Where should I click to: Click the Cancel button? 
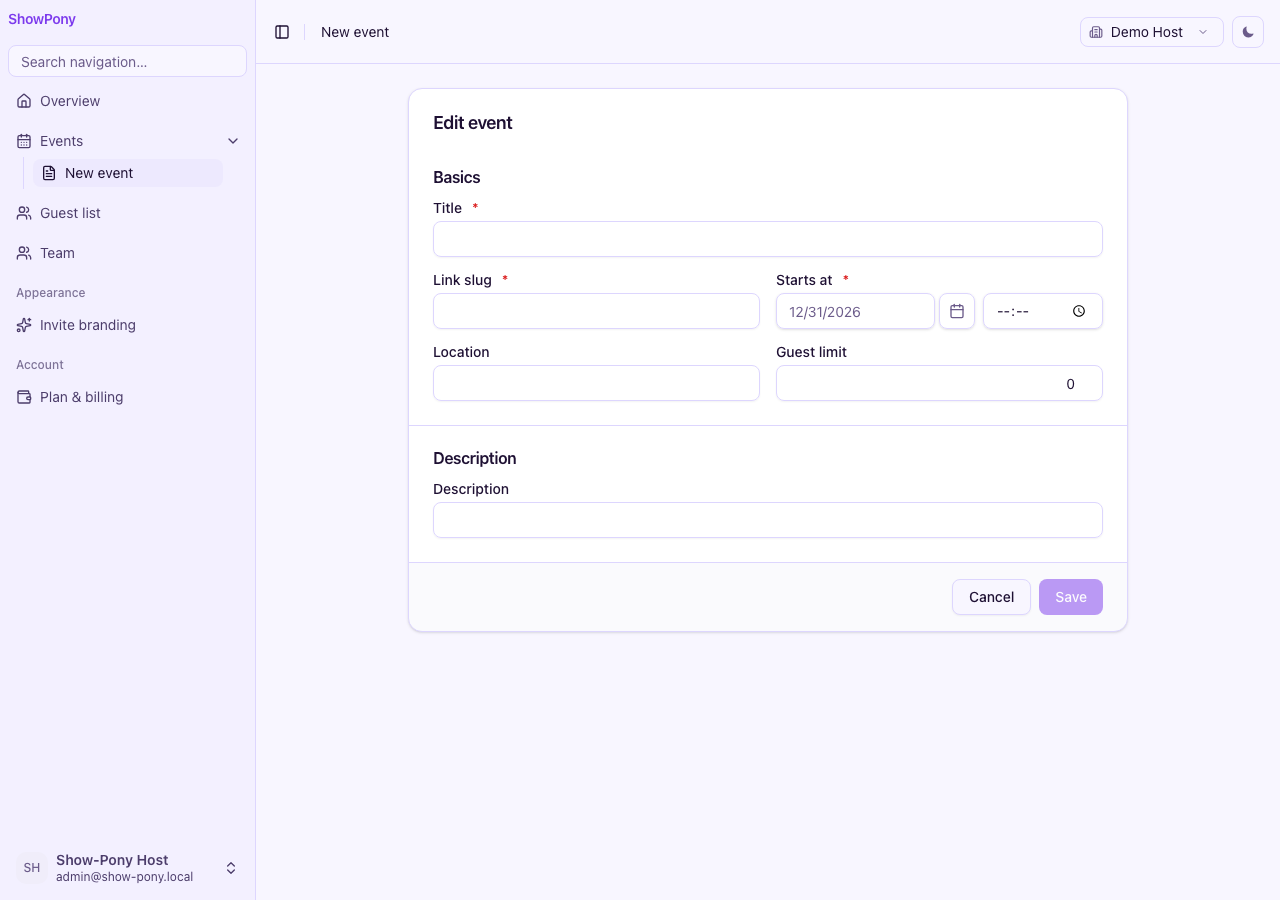pos(991,597)
